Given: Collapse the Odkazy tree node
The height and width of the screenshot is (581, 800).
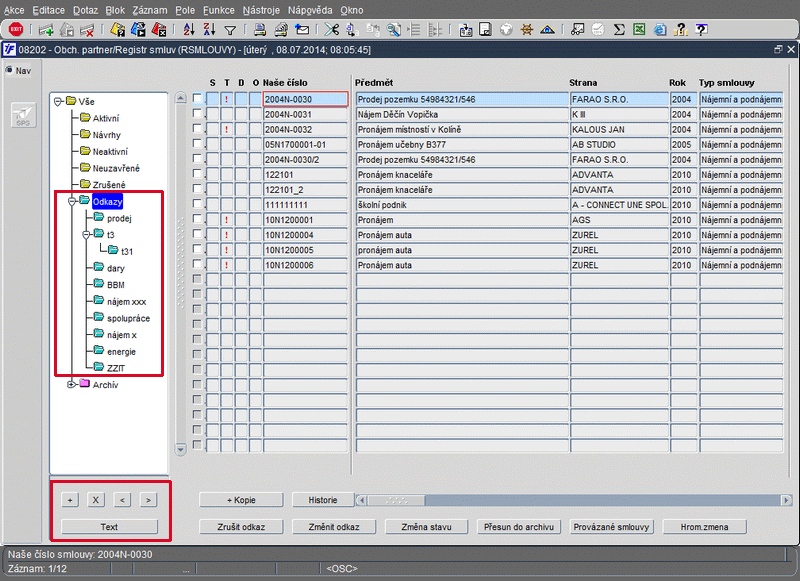Looking at the screenshot, I should 72,201.
